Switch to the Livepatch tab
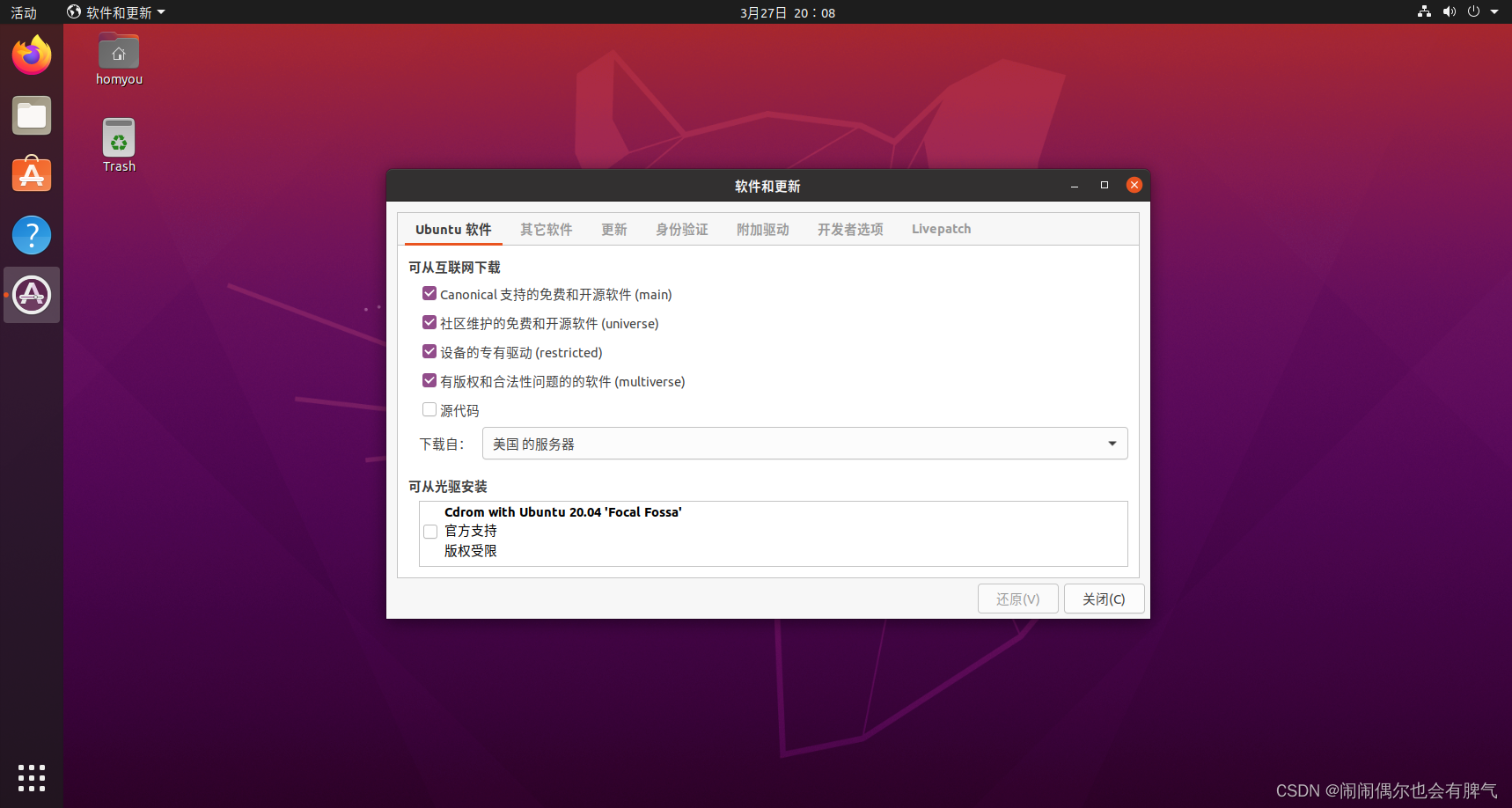 click(x=942, y=229)
